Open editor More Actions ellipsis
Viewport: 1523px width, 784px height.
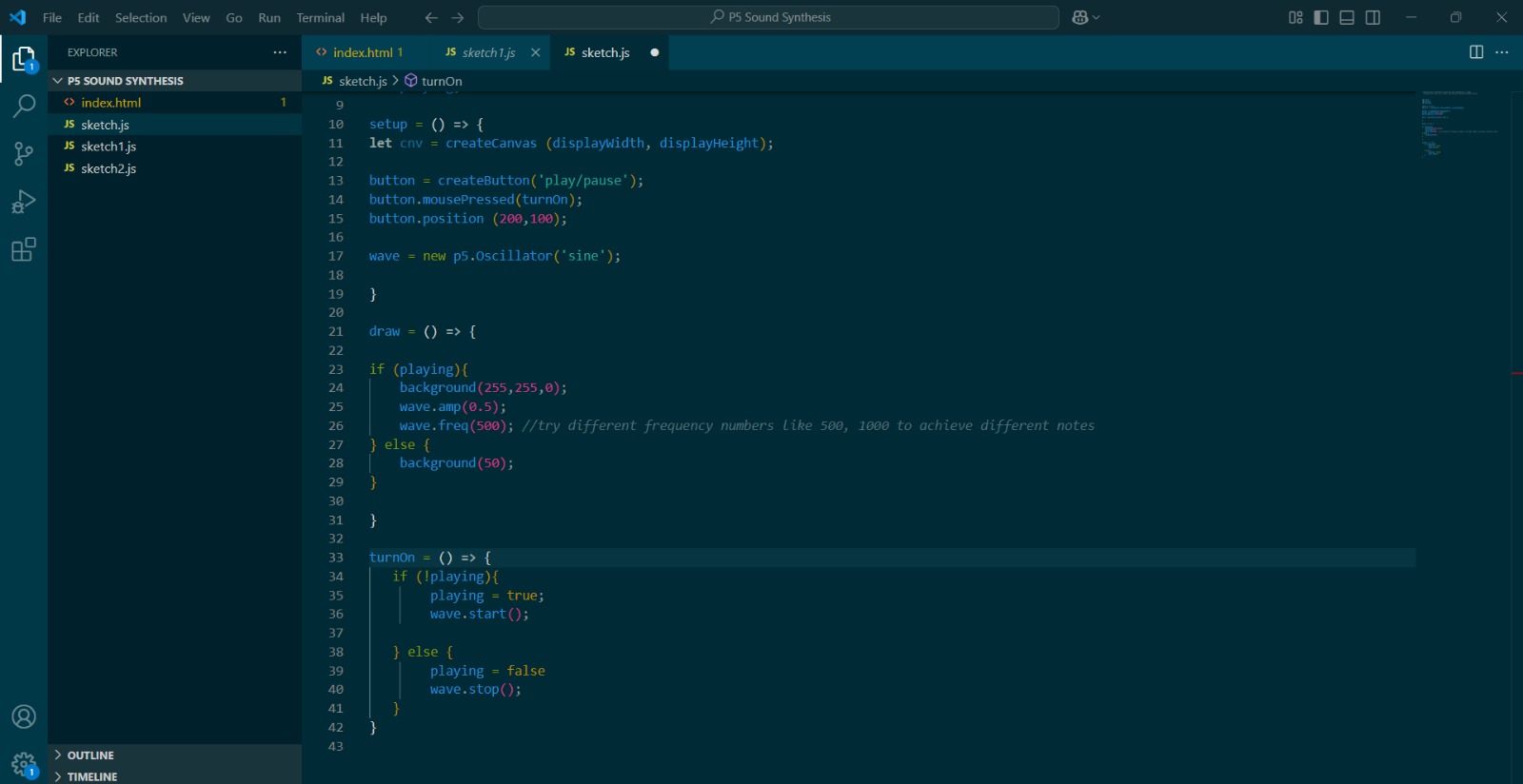[x=1502, y=52]
